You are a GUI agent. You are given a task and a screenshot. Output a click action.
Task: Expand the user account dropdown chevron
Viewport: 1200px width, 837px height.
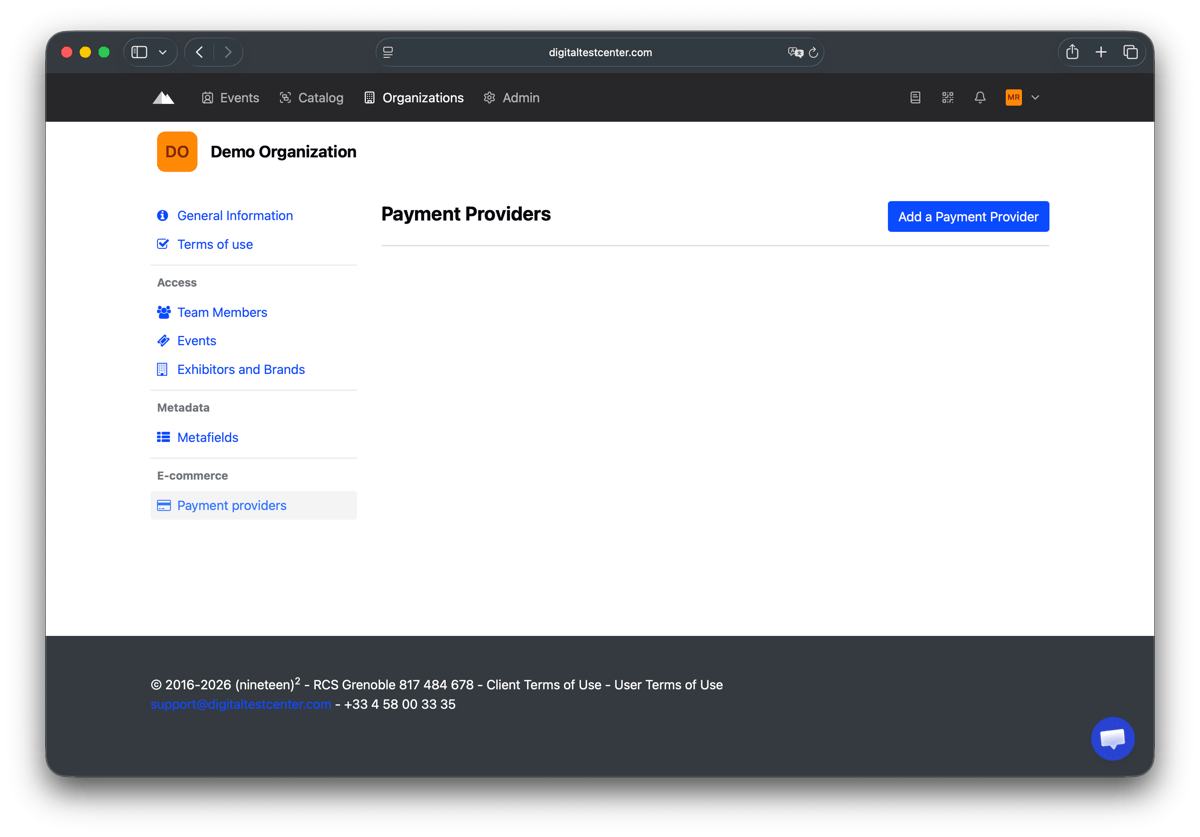click(x=1035, y=98)
